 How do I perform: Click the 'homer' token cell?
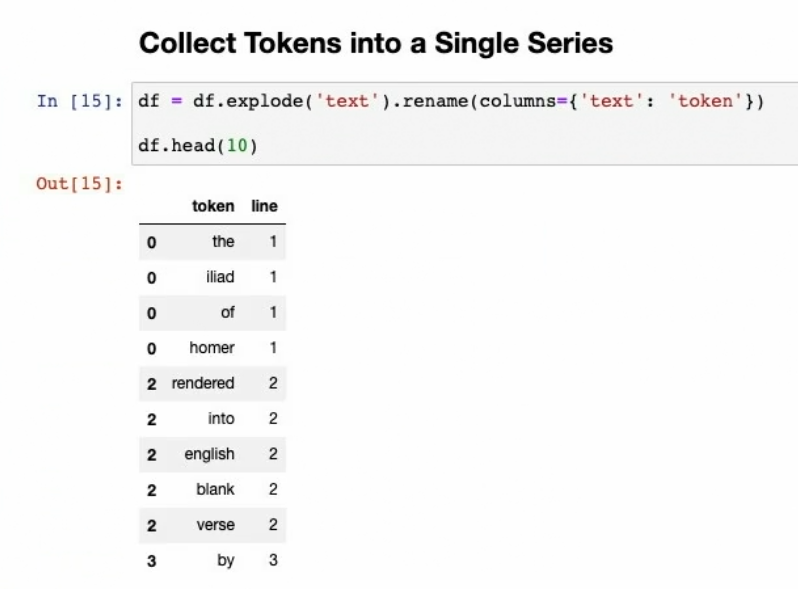212,348
